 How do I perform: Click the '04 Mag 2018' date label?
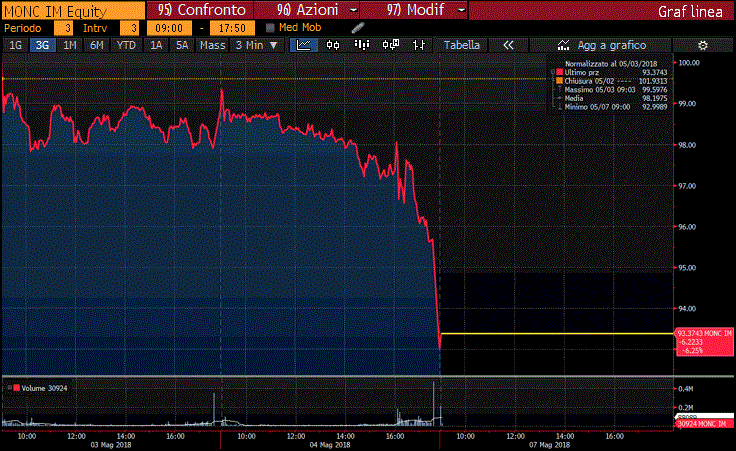click(x=330, y=445)
